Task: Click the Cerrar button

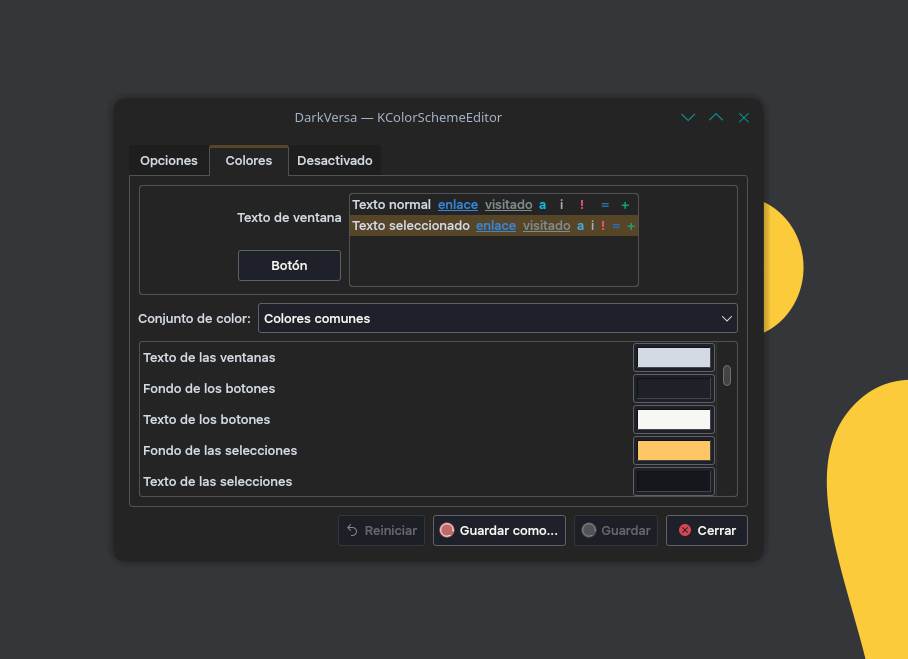Action: click(706, 530)
